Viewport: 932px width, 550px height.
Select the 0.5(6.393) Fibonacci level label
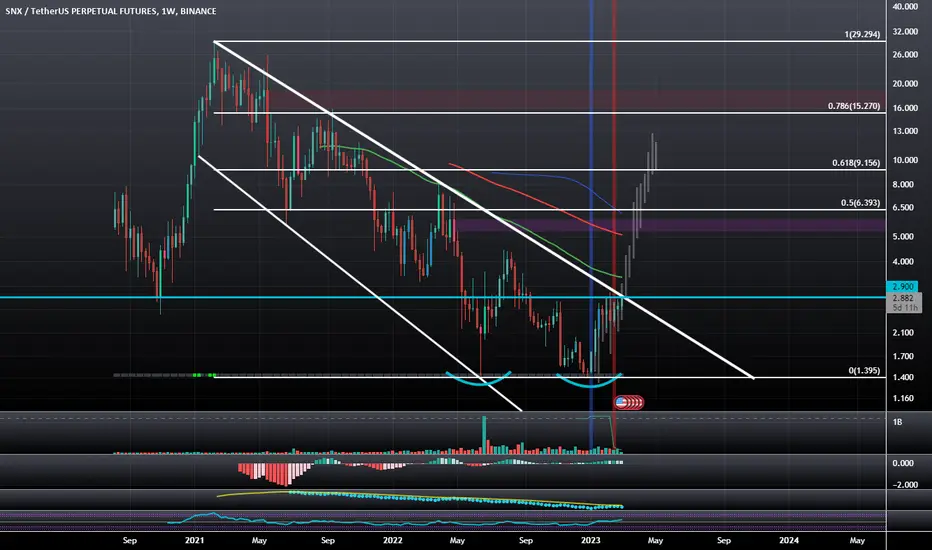click(x=860, y=203)
